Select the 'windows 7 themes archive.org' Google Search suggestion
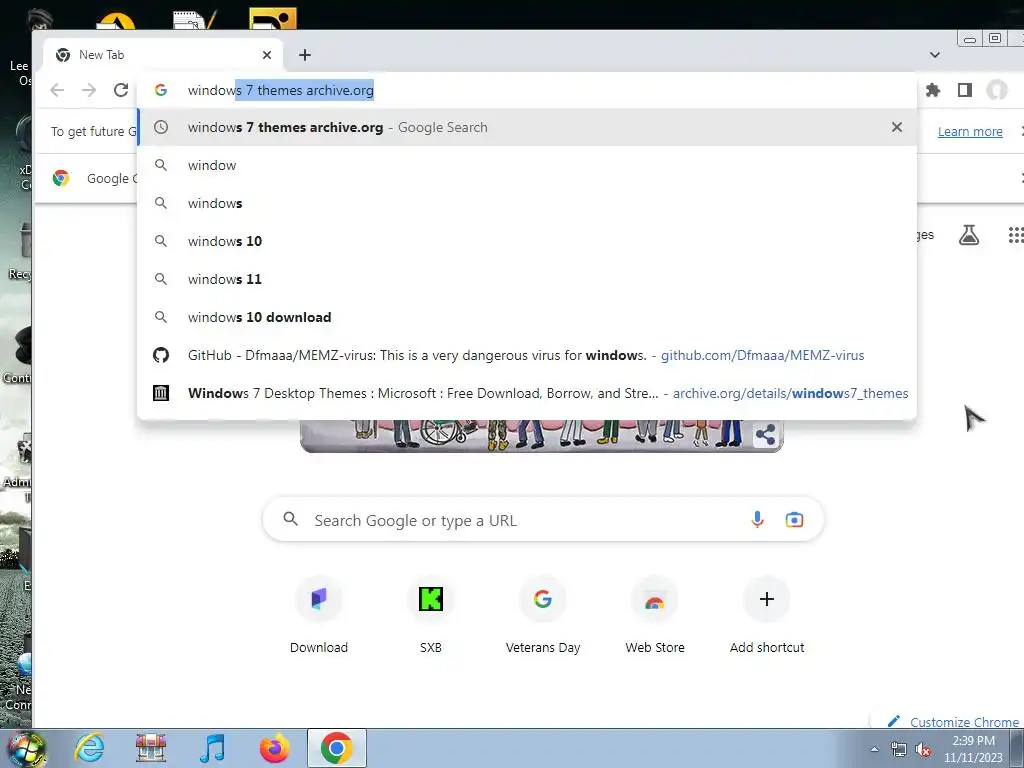The image size is (1024, 768). click(527, 127)
